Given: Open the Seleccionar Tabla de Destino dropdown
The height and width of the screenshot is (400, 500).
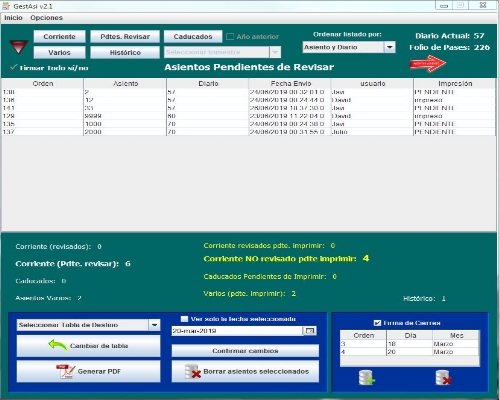Looking at the screenshot, I should 154,325.
